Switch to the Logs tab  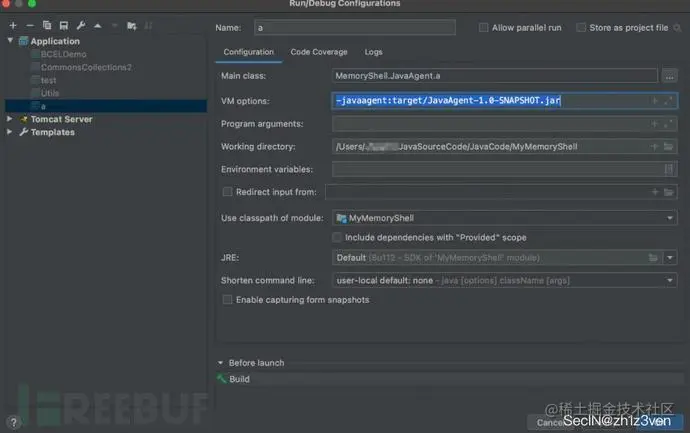point(373,52)
